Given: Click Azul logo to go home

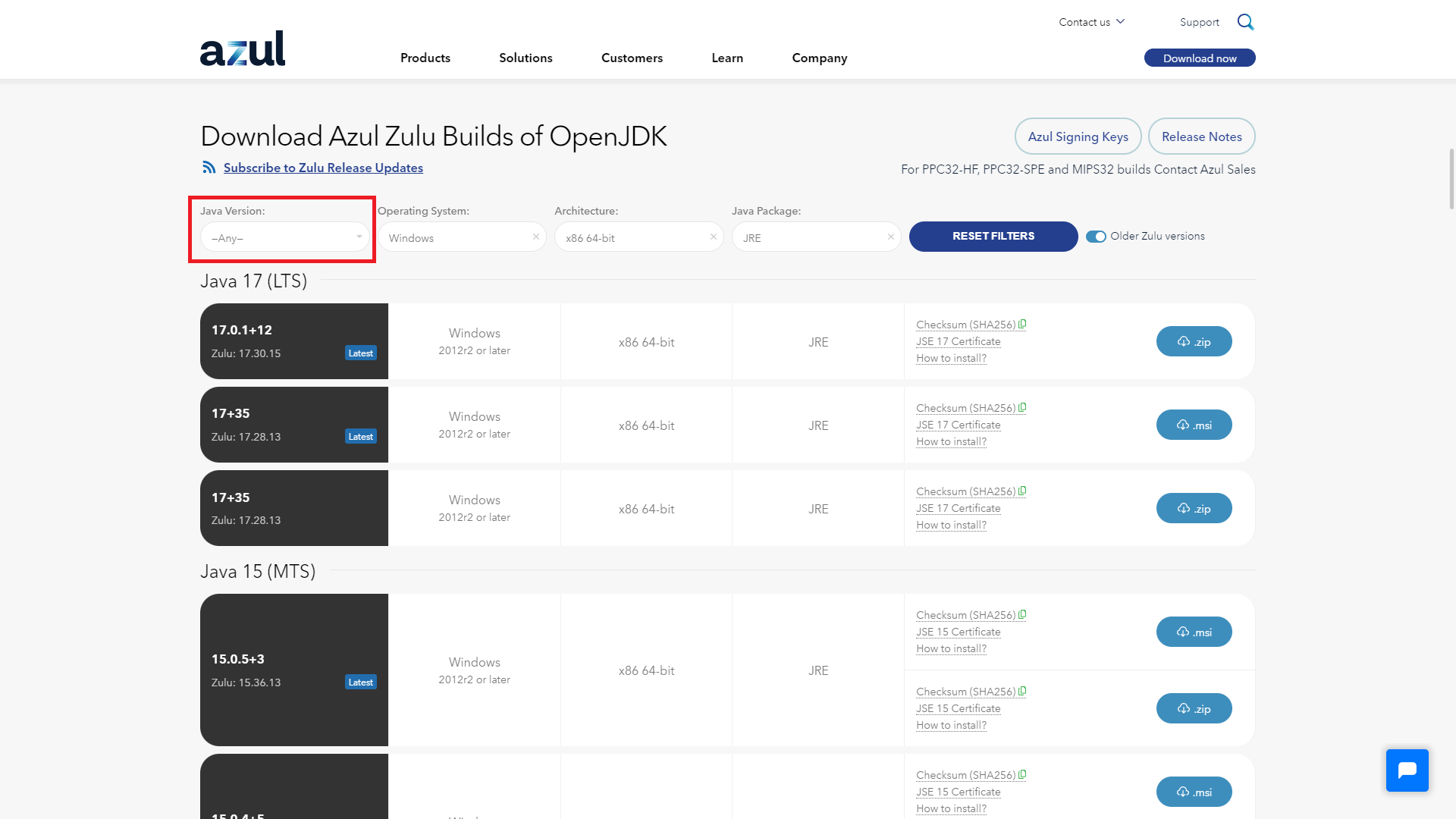Looking at the screenshot, I should coord(243,49).
